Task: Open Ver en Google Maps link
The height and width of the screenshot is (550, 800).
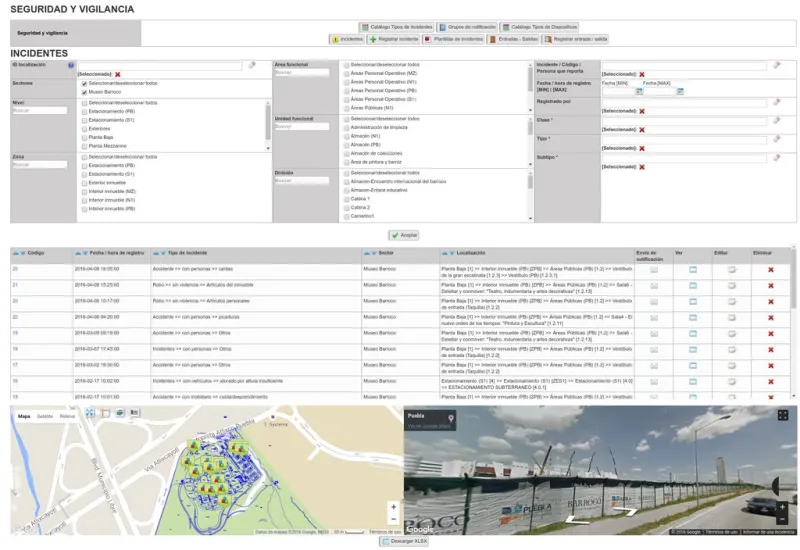Action: [x=429, y=426]
